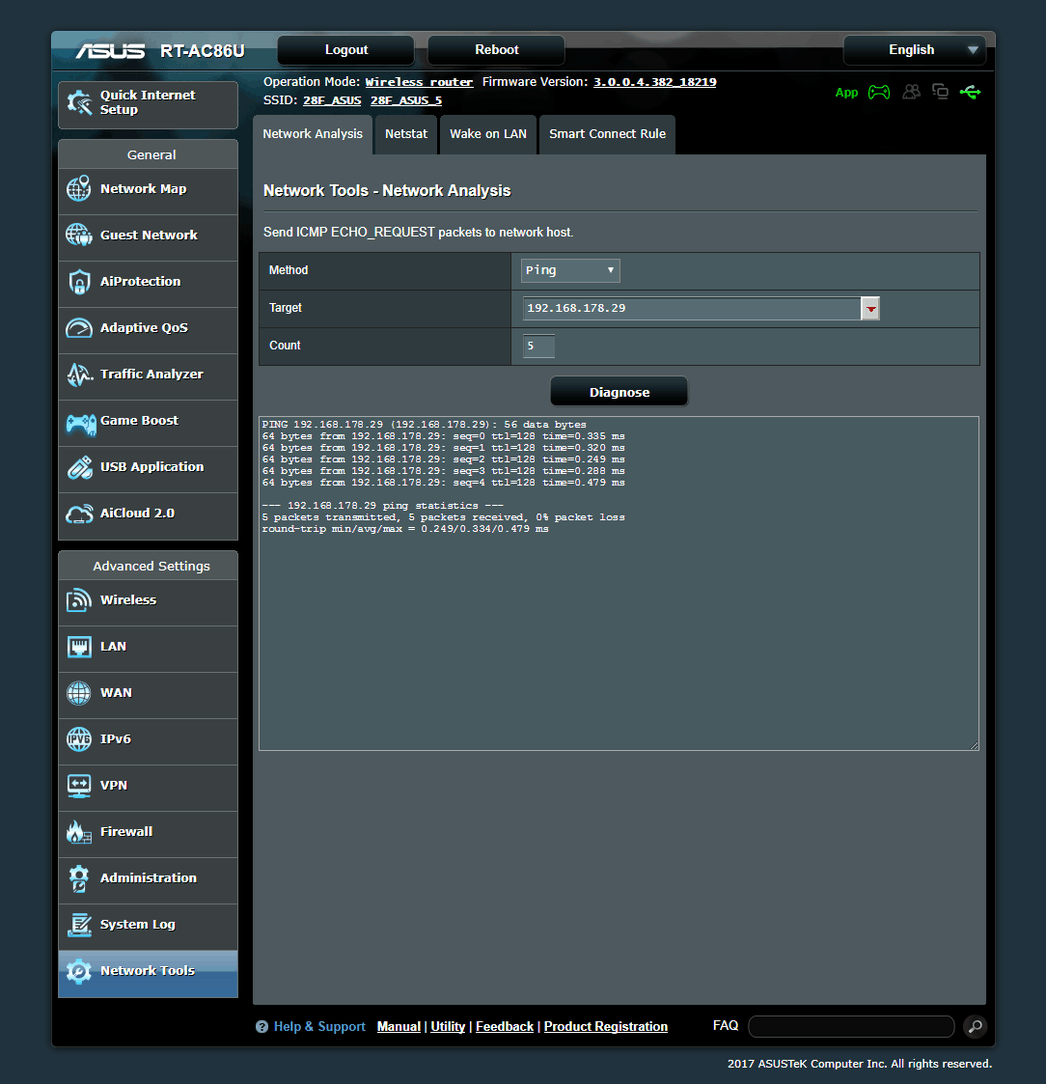
Task: Open the Feedback link
Action: 505,1027
